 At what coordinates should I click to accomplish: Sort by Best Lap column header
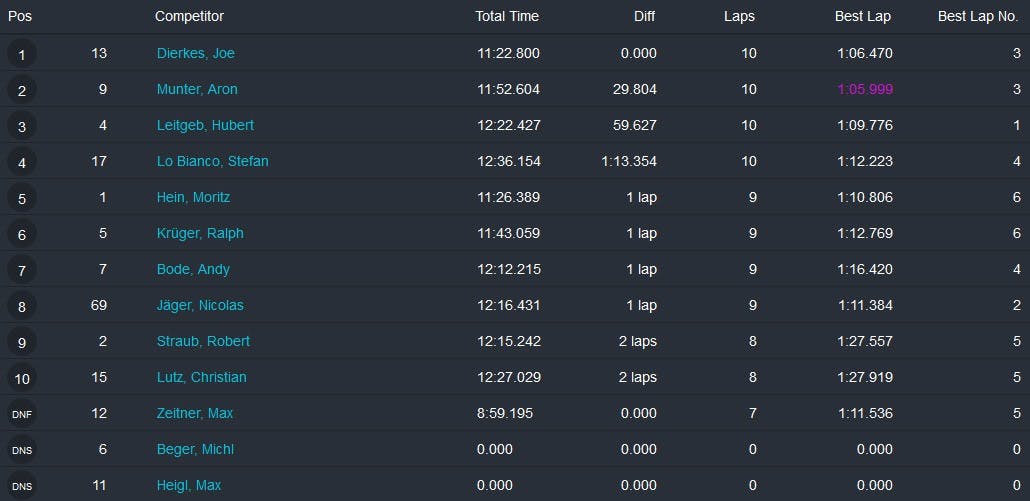(x=863, y=16)
